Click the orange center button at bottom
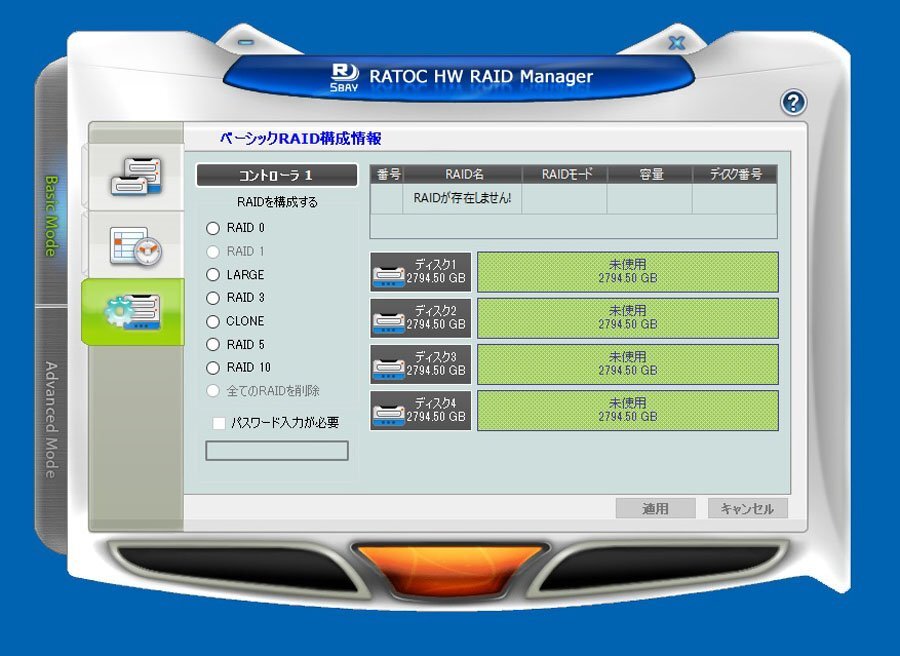900x656 pixels. [451, 569]
